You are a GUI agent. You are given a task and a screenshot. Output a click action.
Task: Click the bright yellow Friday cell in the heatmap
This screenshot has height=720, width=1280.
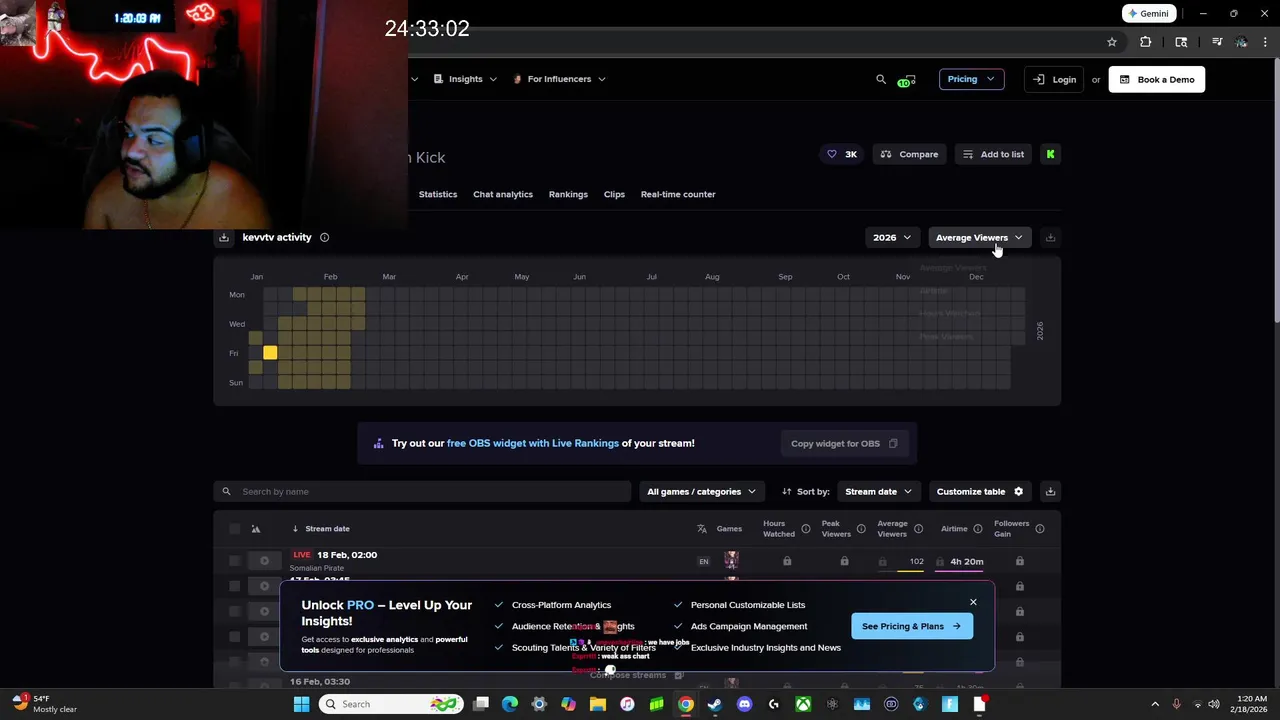click(x=270, y=353)
